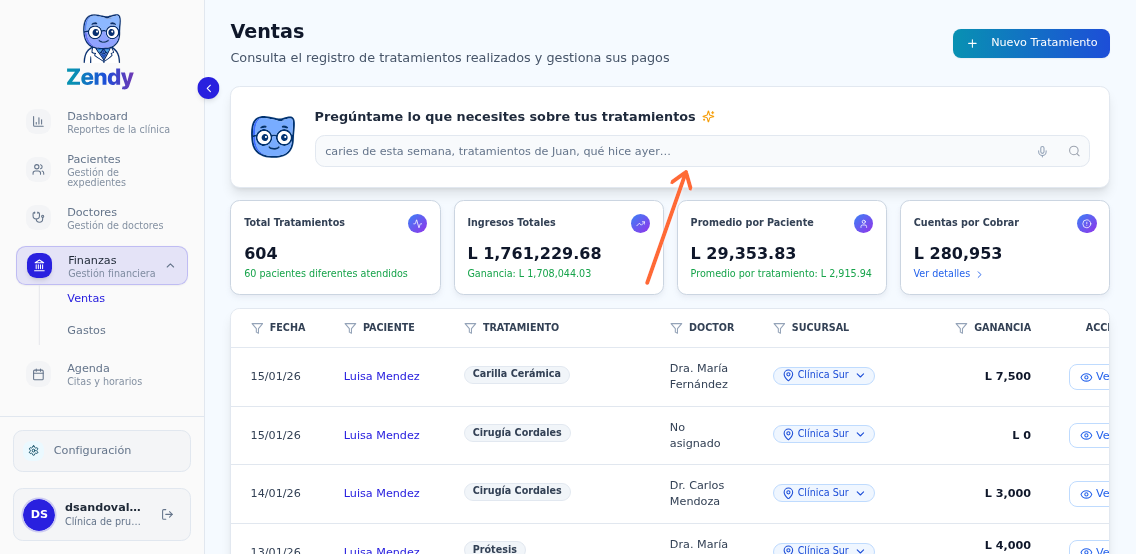Image resolution: width=1136 pixels, height=554 pixels.
Task: Activate the microphone voice input icon
Action: pyautogui.click(x=1042, y=151)
